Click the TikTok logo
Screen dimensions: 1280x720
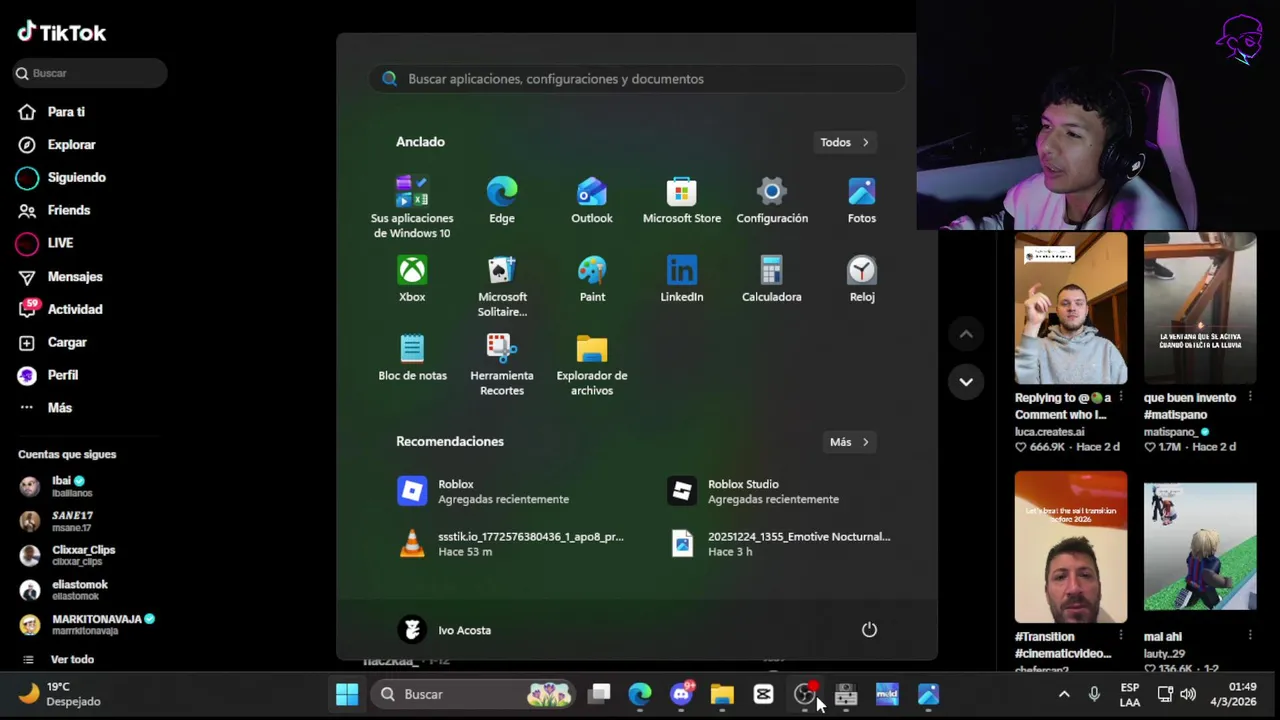pos(62,33)
